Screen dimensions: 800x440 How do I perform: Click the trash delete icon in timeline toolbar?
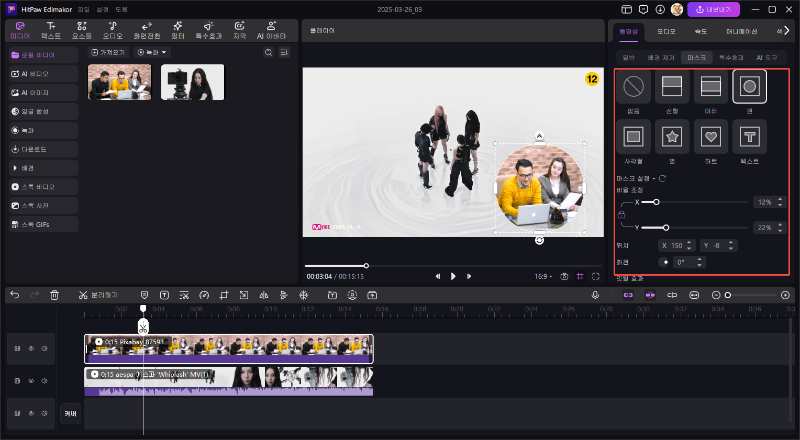(x=55, y=295)
